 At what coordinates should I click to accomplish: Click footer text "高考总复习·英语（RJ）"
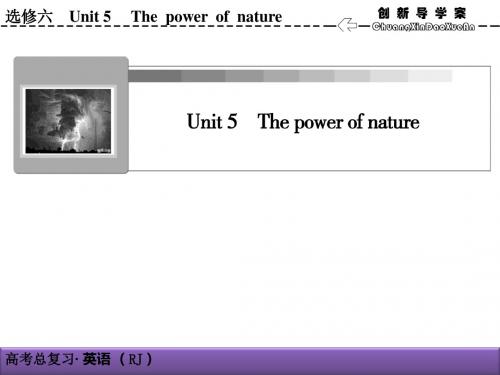[79, 359]
